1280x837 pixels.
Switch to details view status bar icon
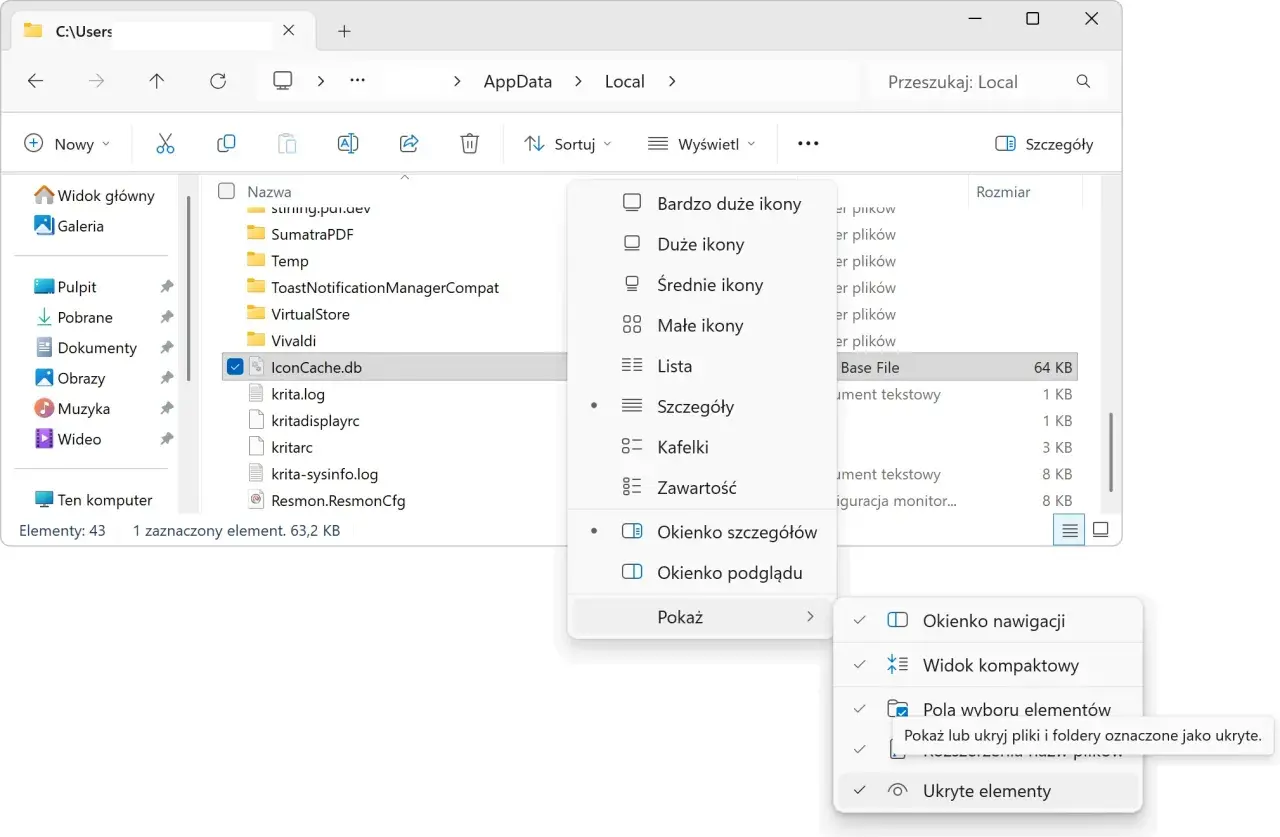click(1070, 530)
